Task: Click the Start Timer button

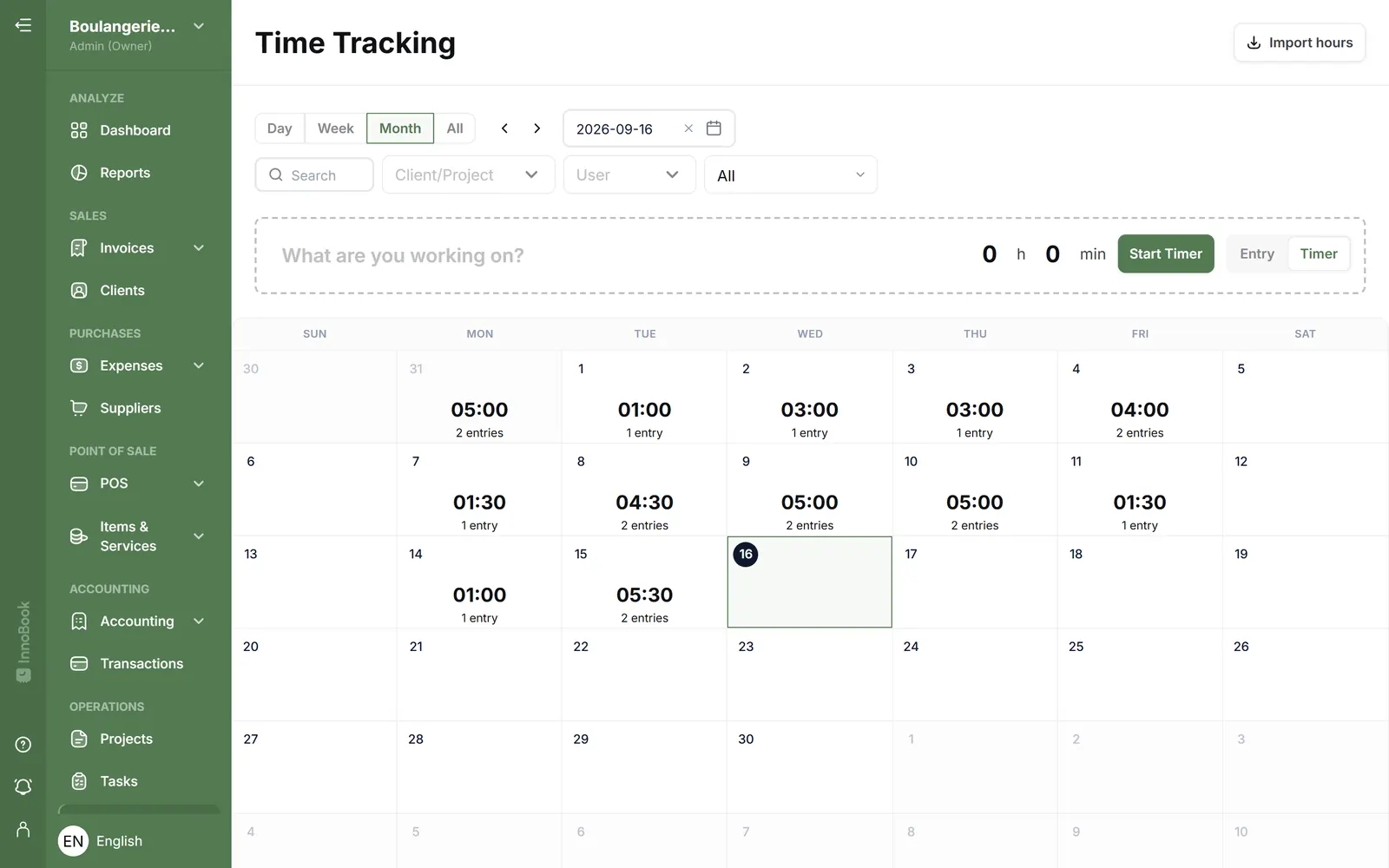Action: (x=1166, y=253)
